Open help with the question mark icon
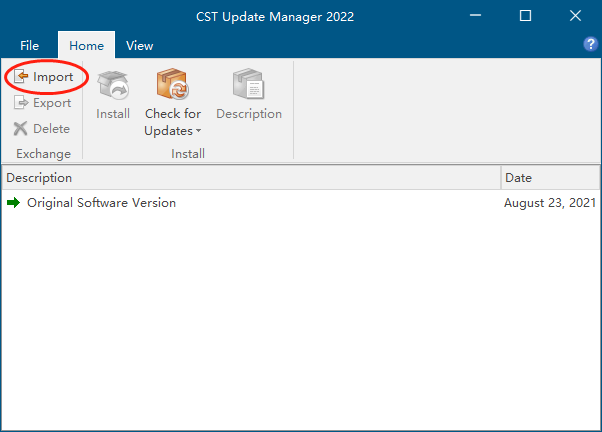This screenshot has width=602, height=432. tap(590, 44)
